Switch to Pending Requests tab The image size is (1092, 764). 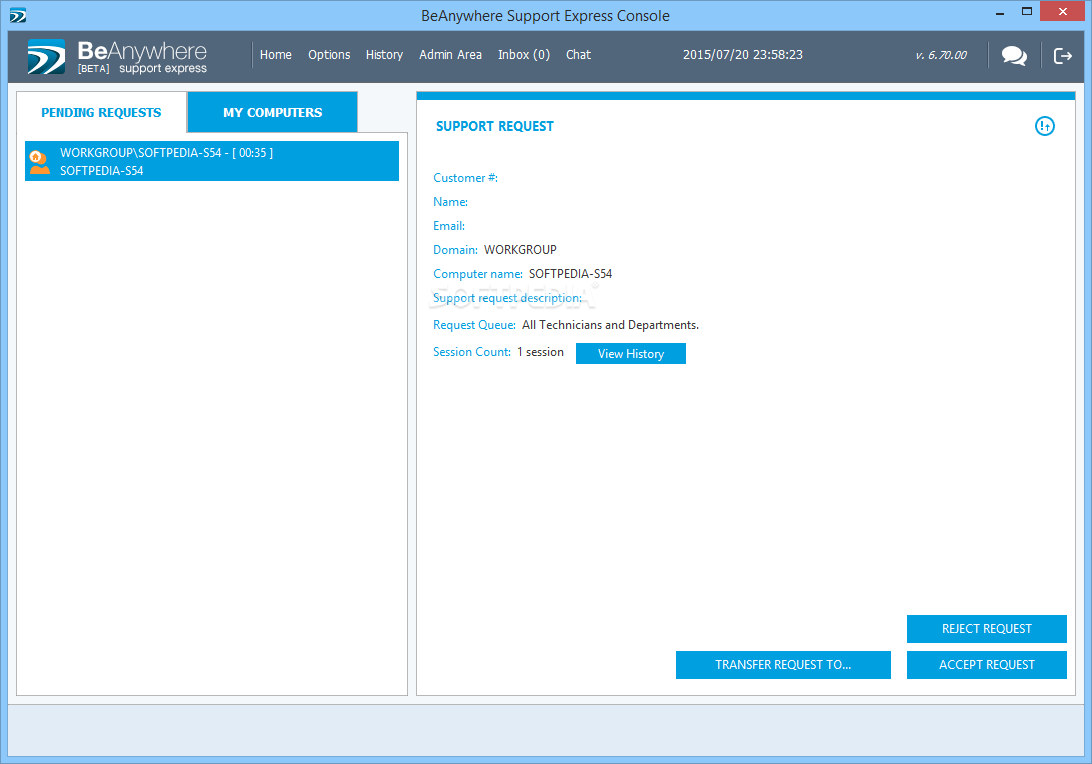(101, 112)
